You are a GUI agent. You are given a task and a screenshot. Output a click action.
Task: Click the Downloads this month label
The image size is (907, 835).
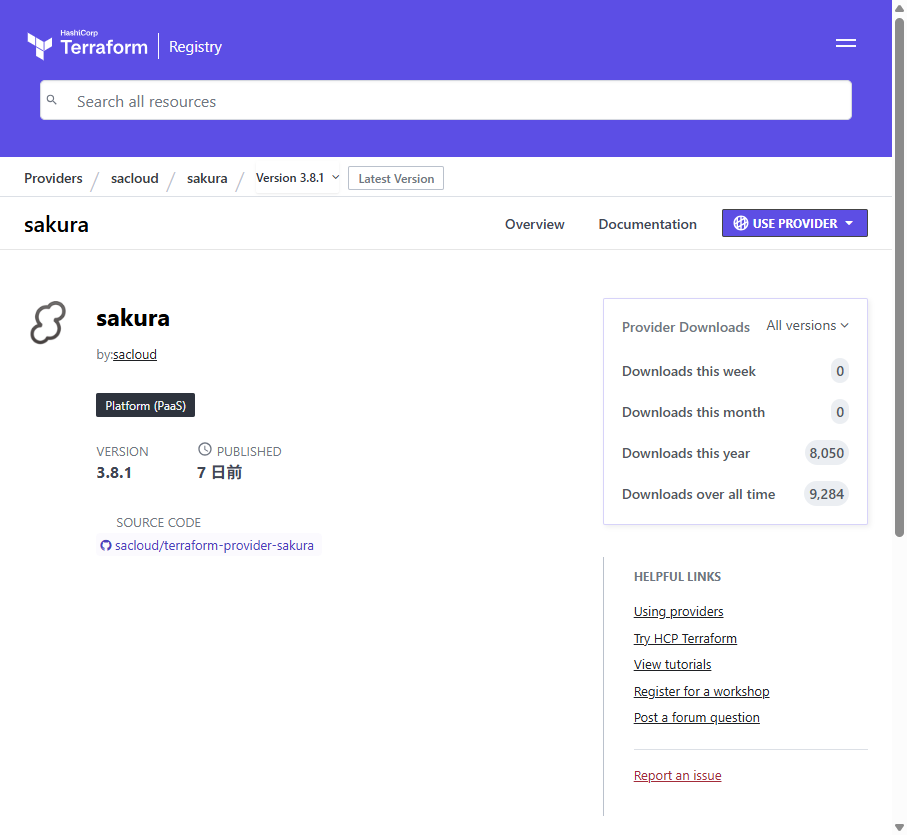(694, 412)
